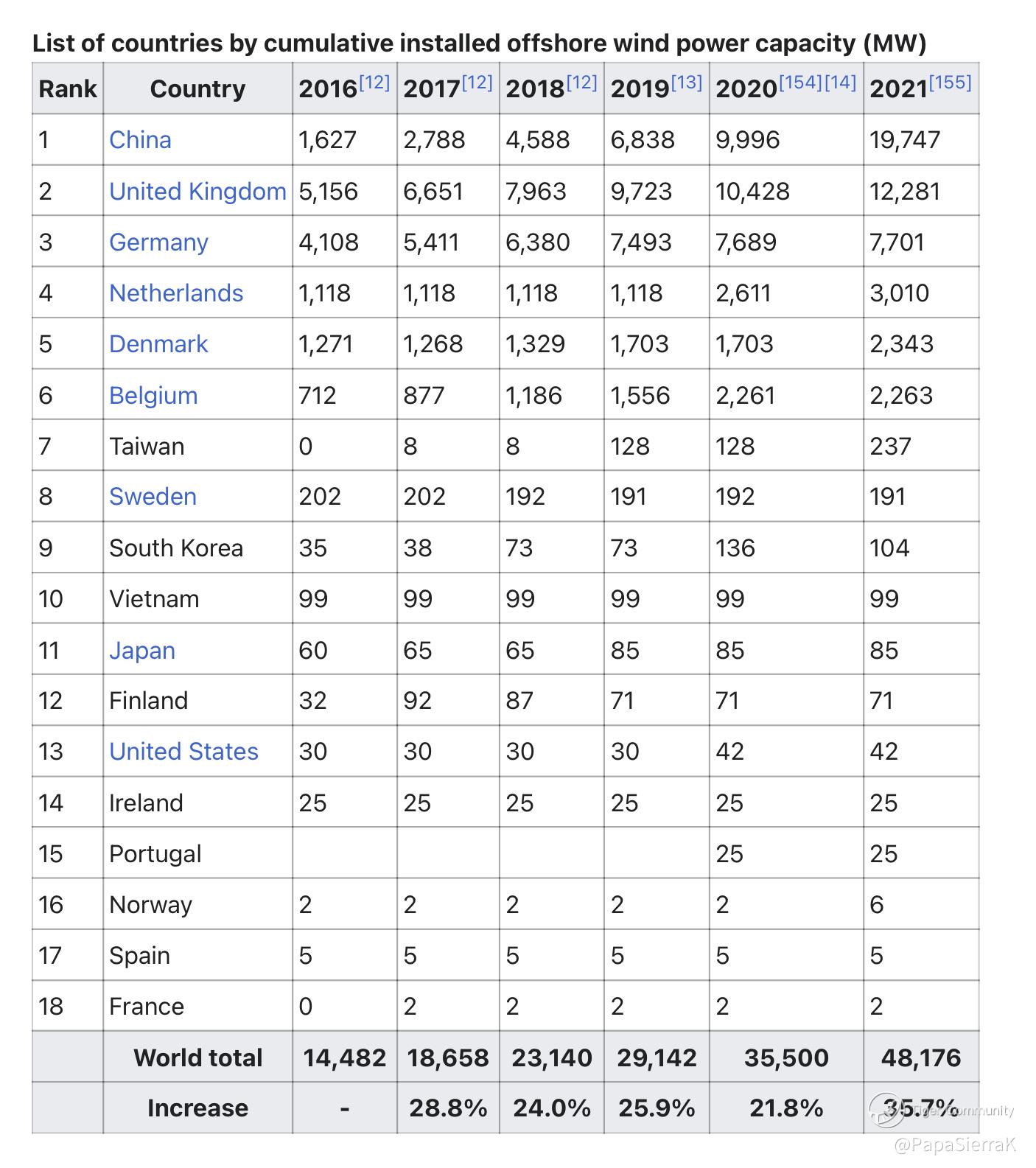
Task: Select Taiwan's 2021 value 237
Action: (x=890, y=447)
